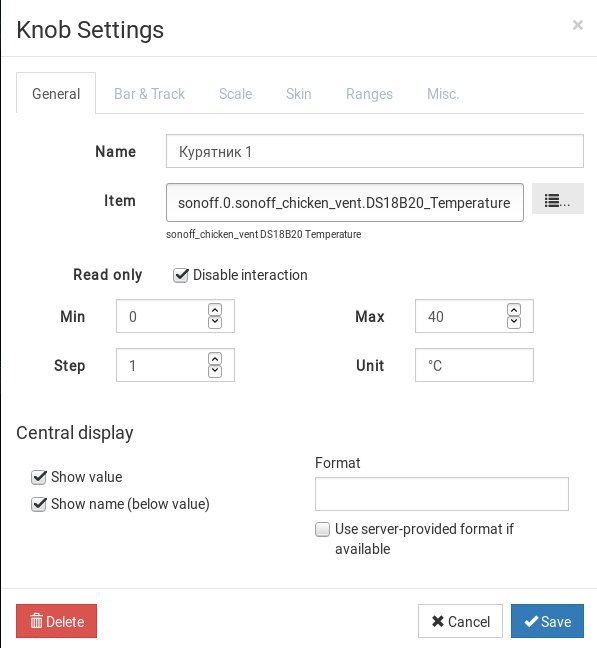This screenshot has height=648, width=597.
Task: Switch to the Bar & Track tab
Action: click(x=149, y=94)
